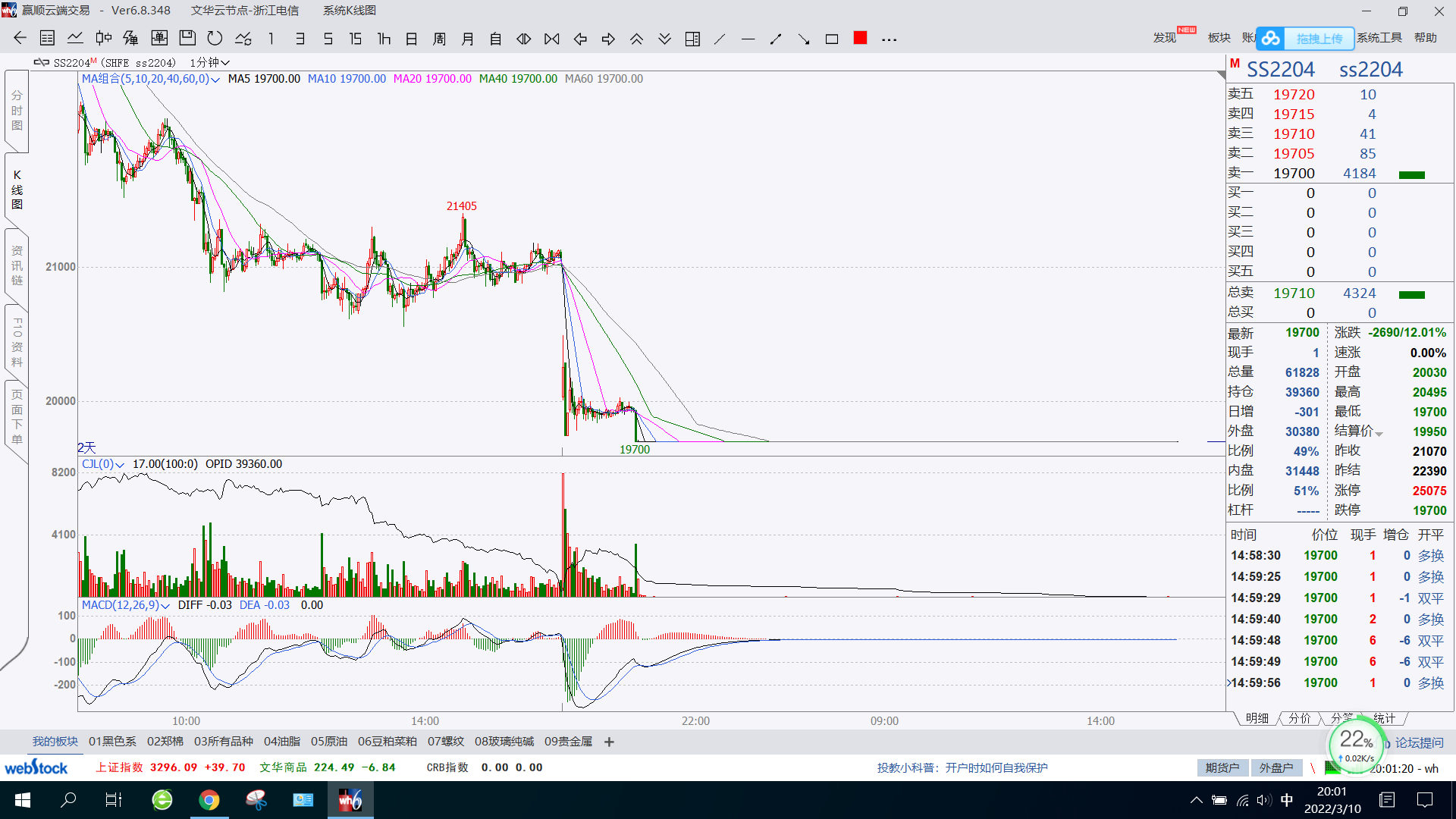Image resolution: width=1456 pixels, height=819 pixels.
Task: Select the up-right arrow drawing tool
Action: coord(776,39)
